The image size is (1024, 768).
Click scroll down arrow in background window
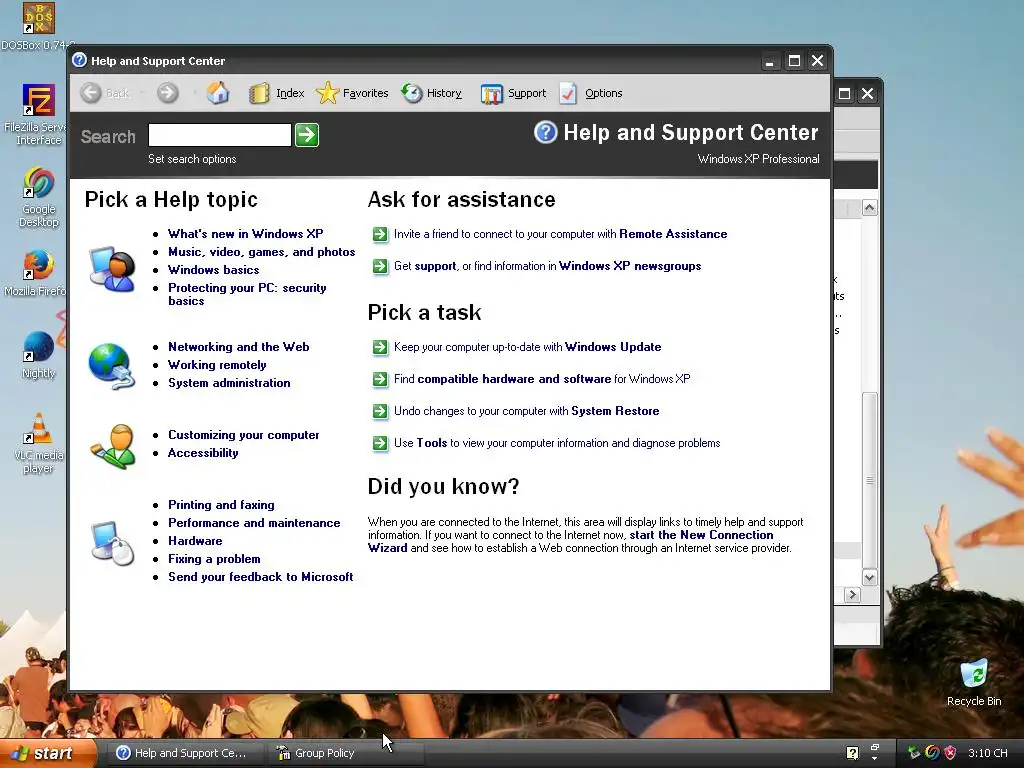pyautogui.click(x=869, y=577)
